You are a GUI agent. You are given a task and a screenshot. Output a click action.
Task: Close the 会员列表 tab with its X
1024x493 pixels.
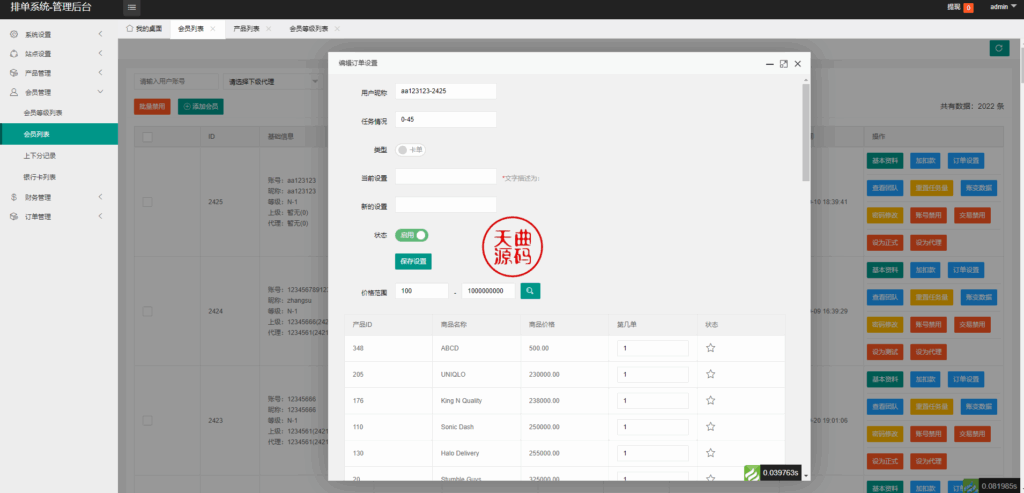tap(213, 29)
